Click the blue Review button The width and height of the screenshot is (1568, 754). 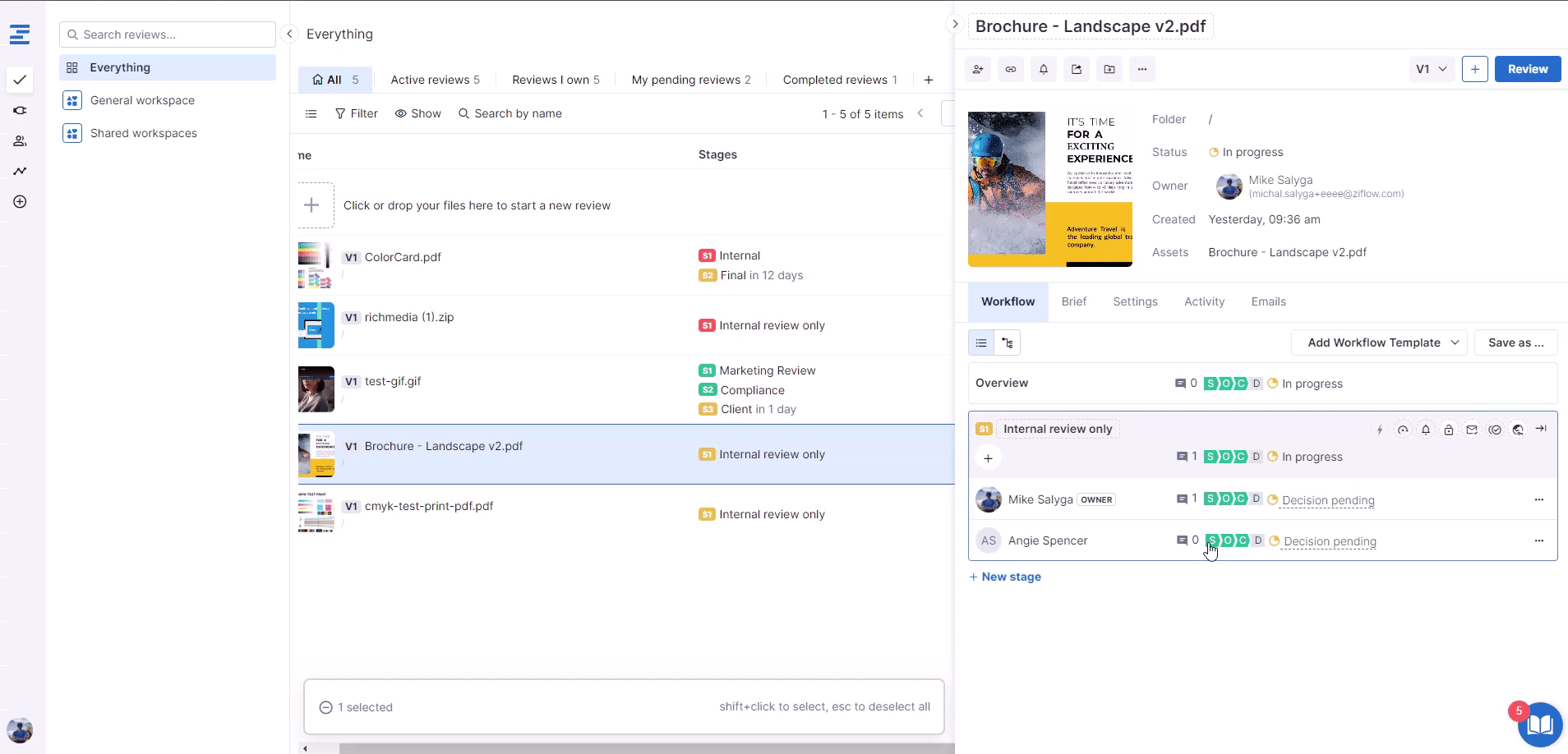click(x=1527, y=69)
